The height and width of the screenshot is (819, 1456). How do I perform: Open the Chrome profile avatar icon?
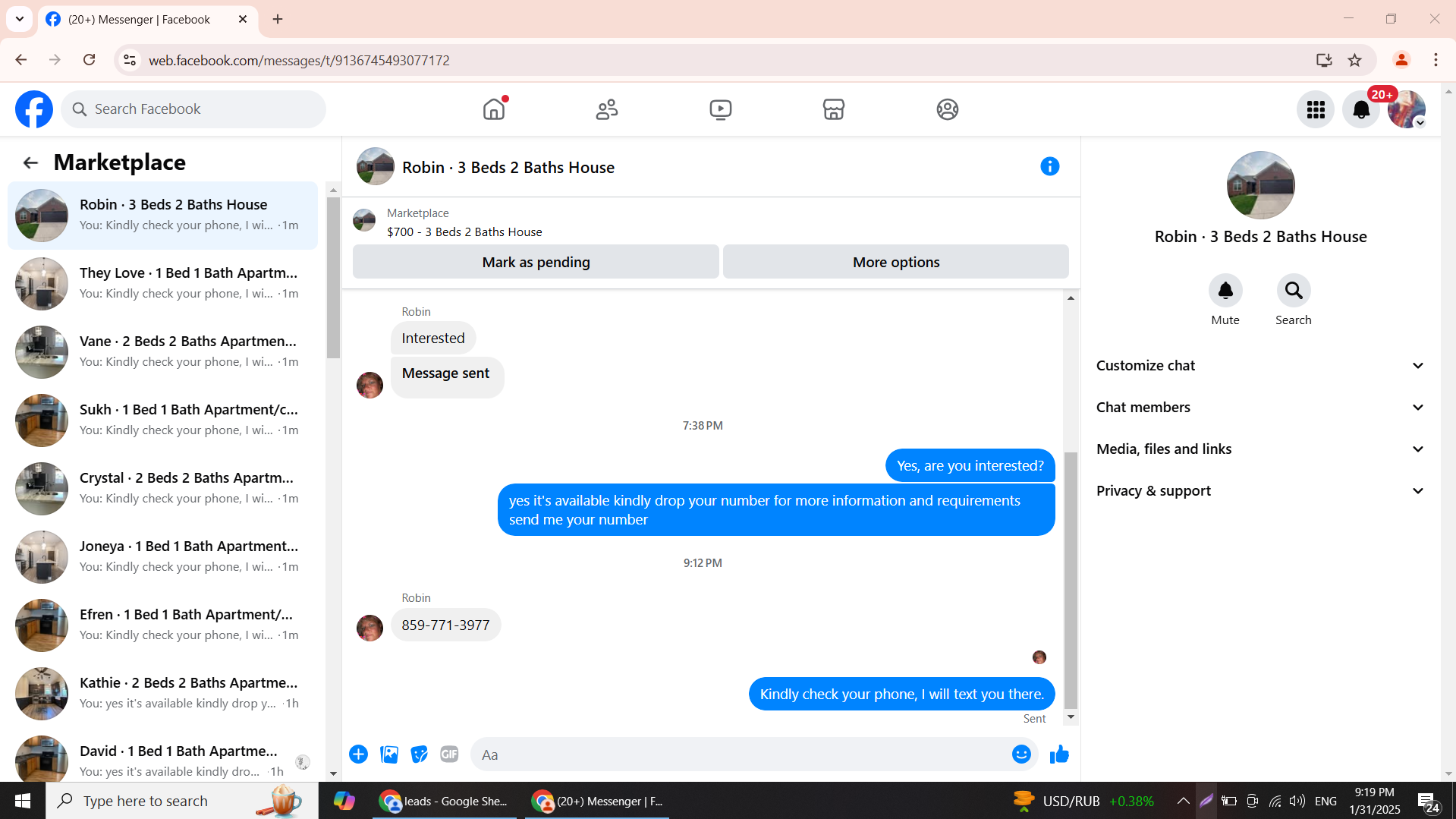coord(1401,60)
